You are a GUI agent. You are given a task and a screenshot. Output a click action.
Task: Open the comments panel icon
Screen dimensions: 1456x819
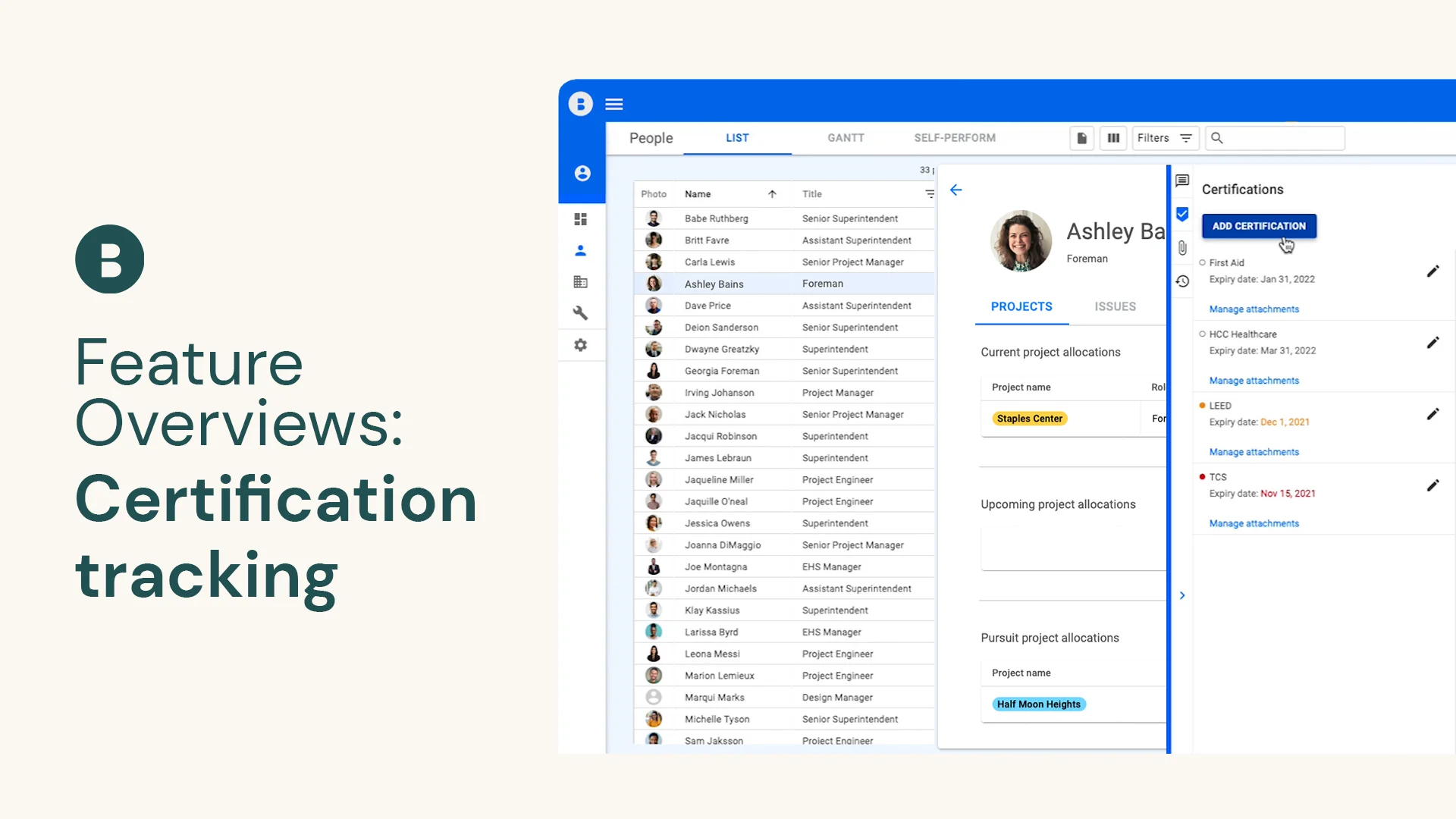1182,180
